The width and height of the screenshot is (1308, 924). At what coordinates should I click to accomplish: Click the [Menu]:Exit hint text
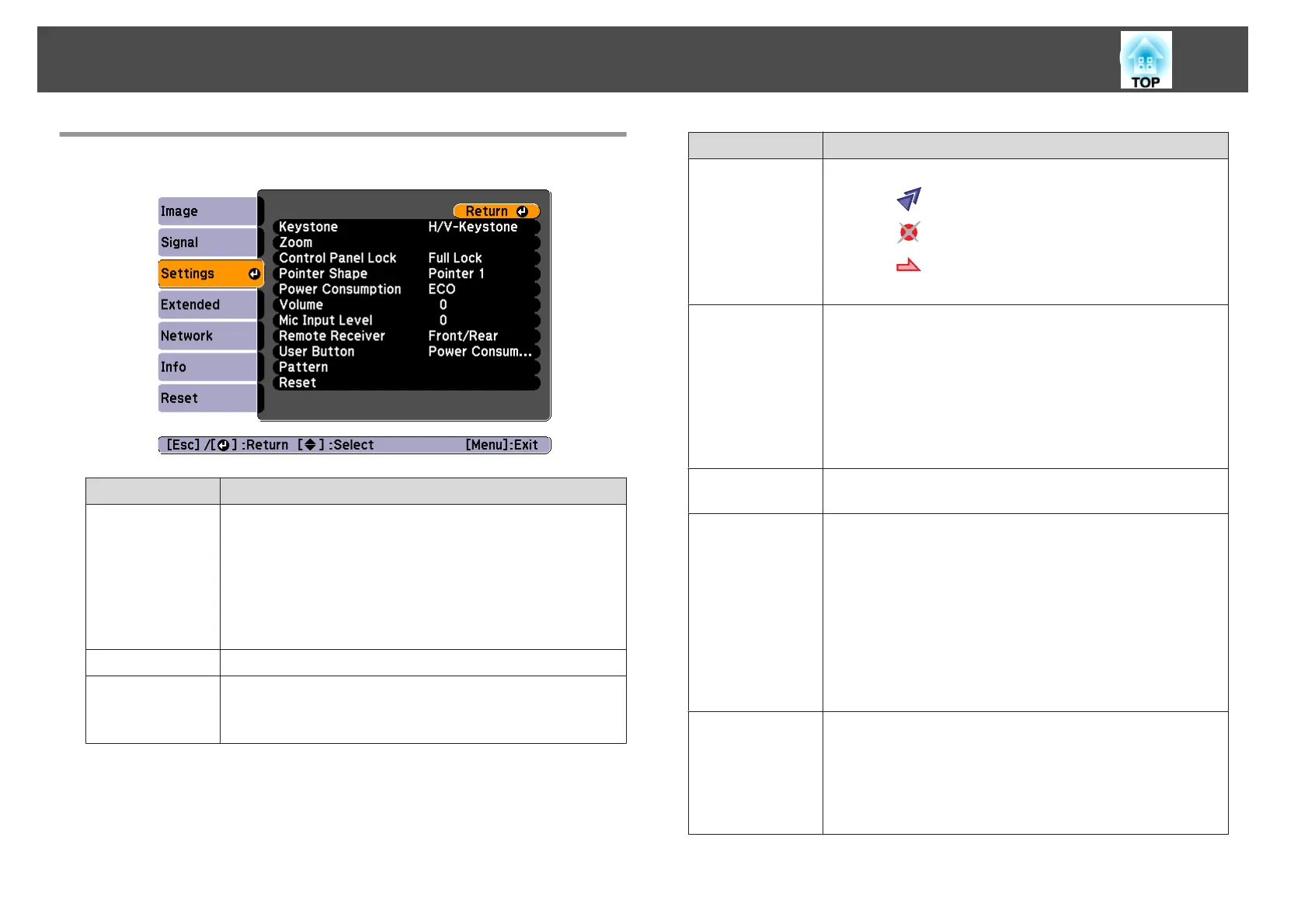[x=502, y=445]
